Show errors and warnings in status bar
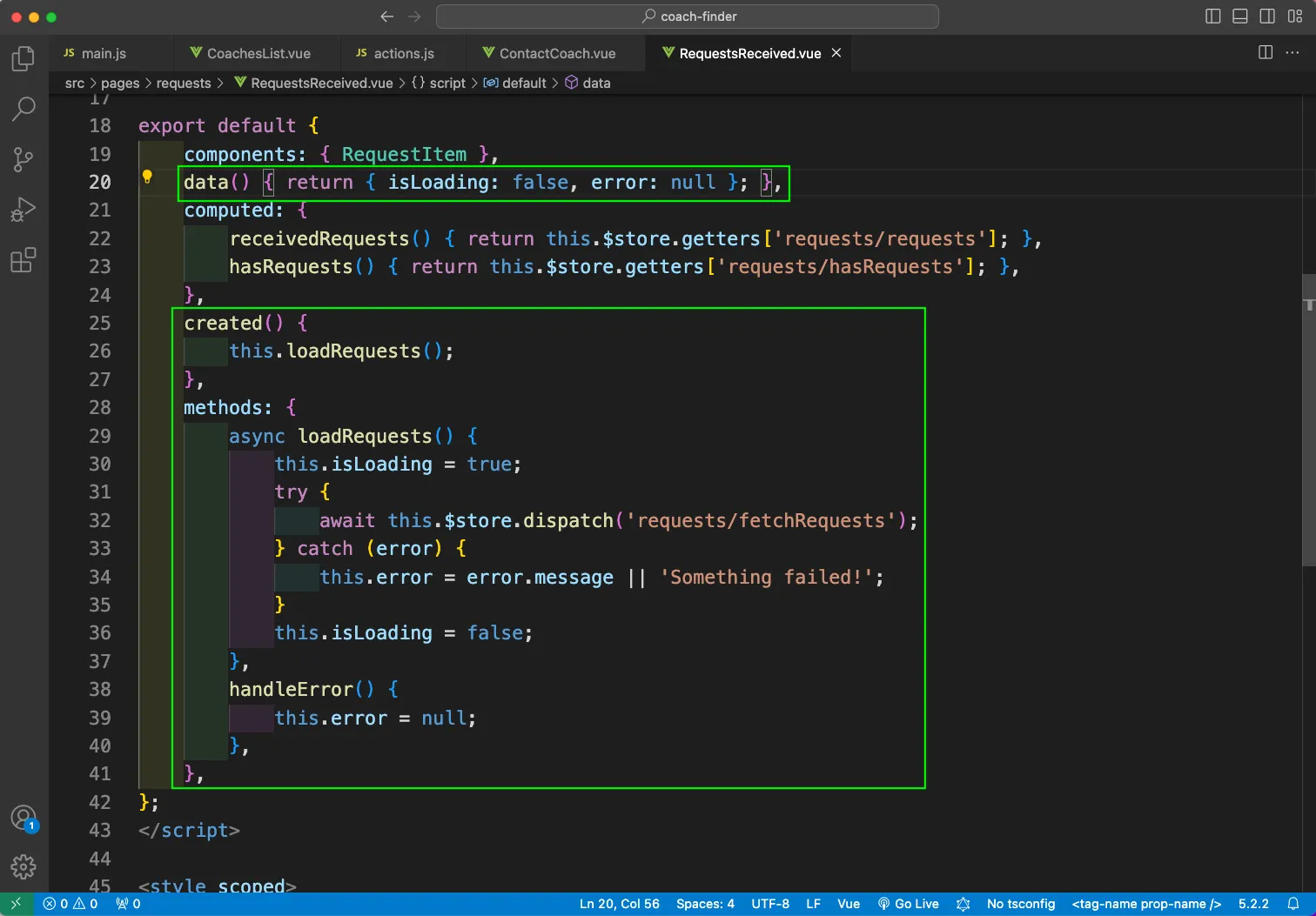Image resolution: width=1316 pixels, height=916 pixels. (70, 904)
